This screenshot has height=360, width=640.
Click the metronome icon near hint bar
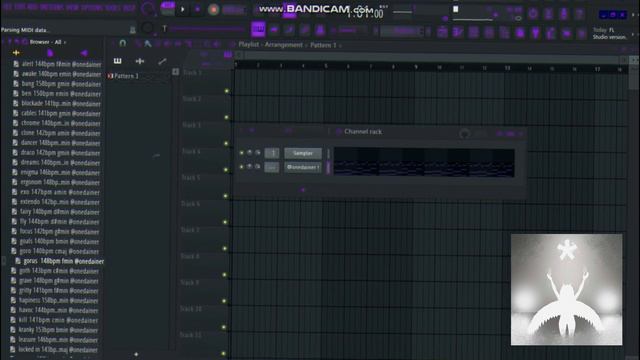click(132, 29)
